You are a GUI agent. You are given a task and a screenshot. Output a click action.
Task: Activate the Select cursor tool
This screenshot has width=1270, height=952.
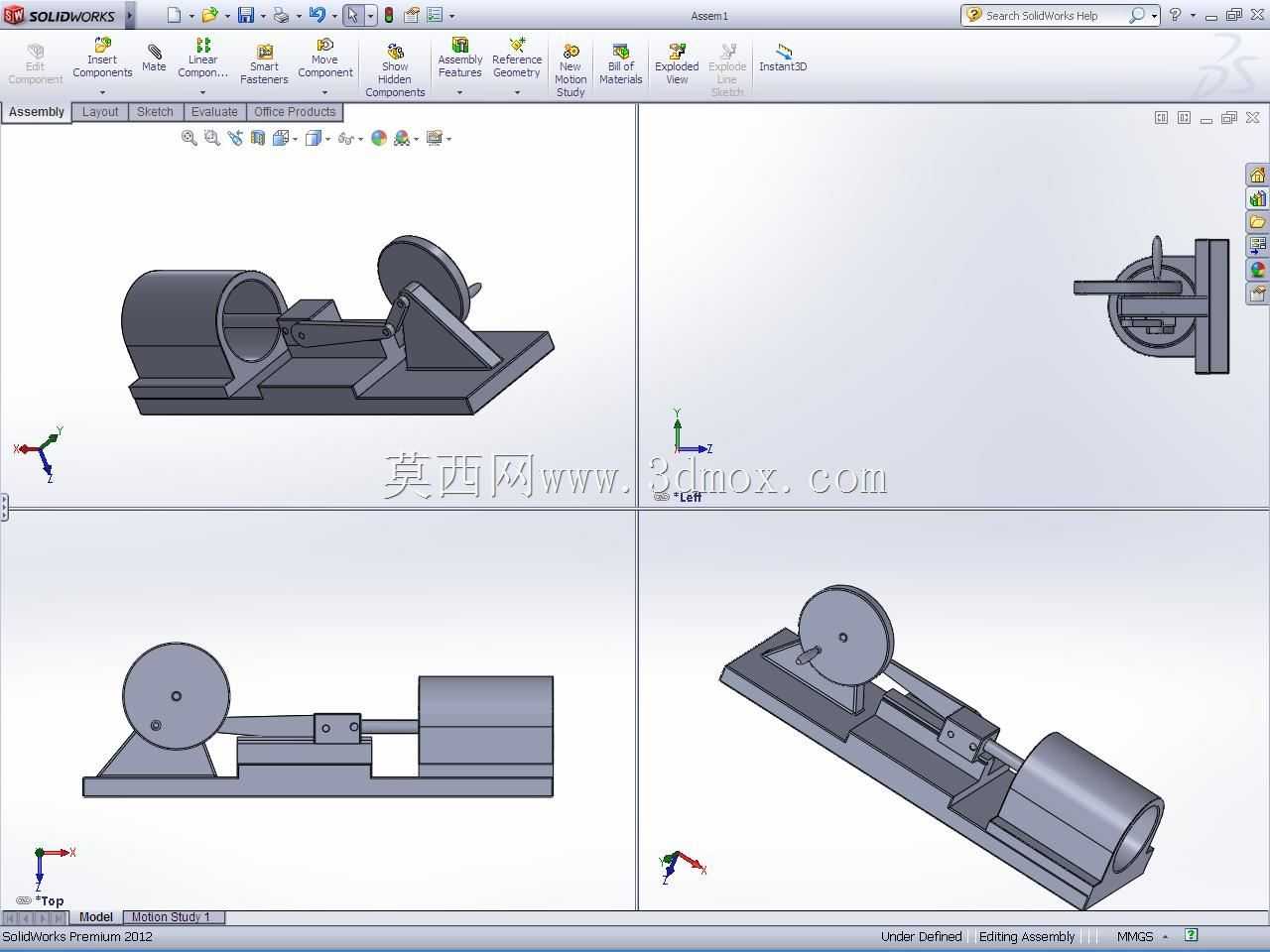coord(353,15)
